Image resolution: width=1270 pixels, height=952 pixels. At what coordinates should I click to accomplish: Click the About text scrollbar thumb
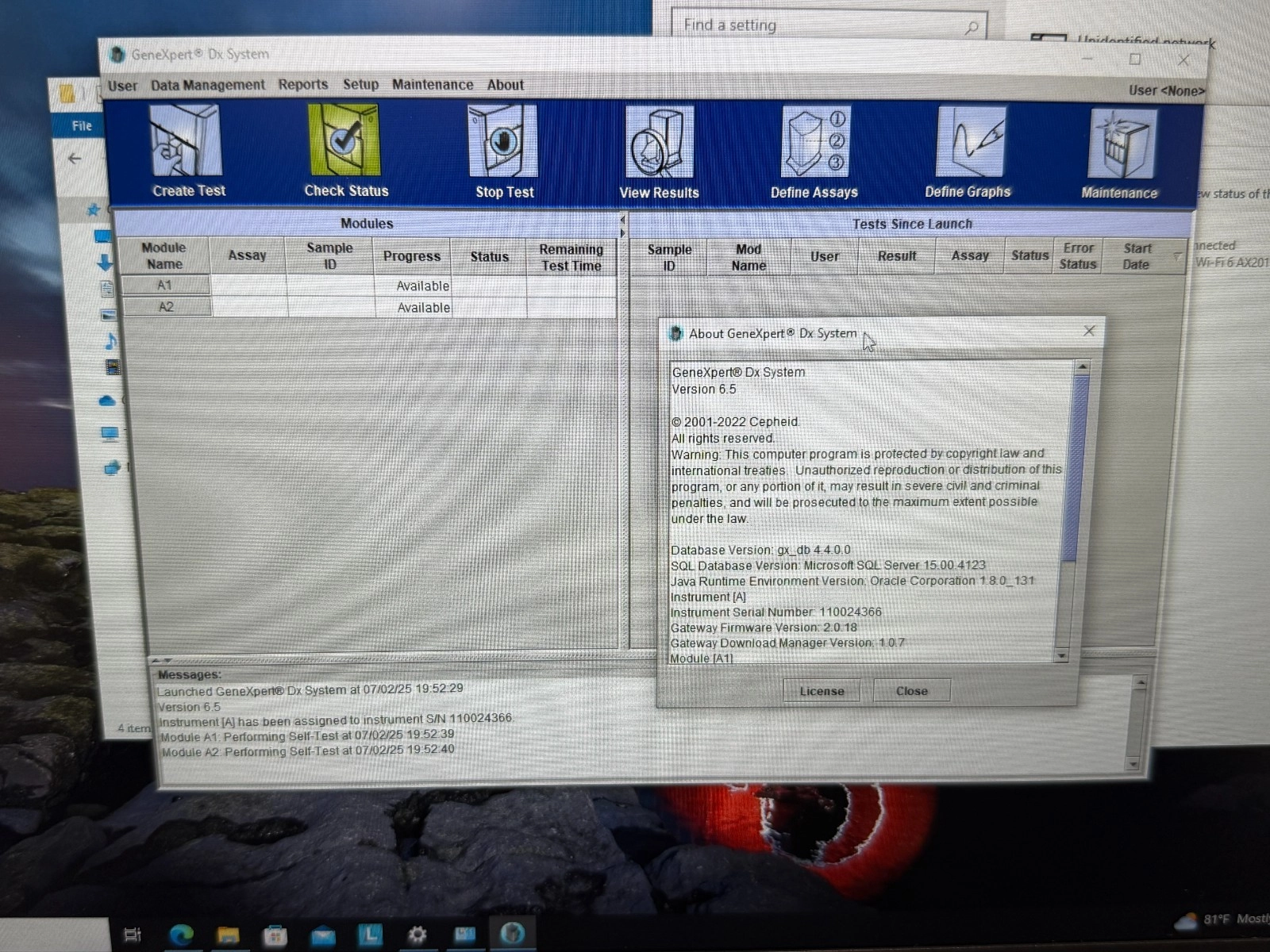pyautogui.click(x=1076, y=468)
